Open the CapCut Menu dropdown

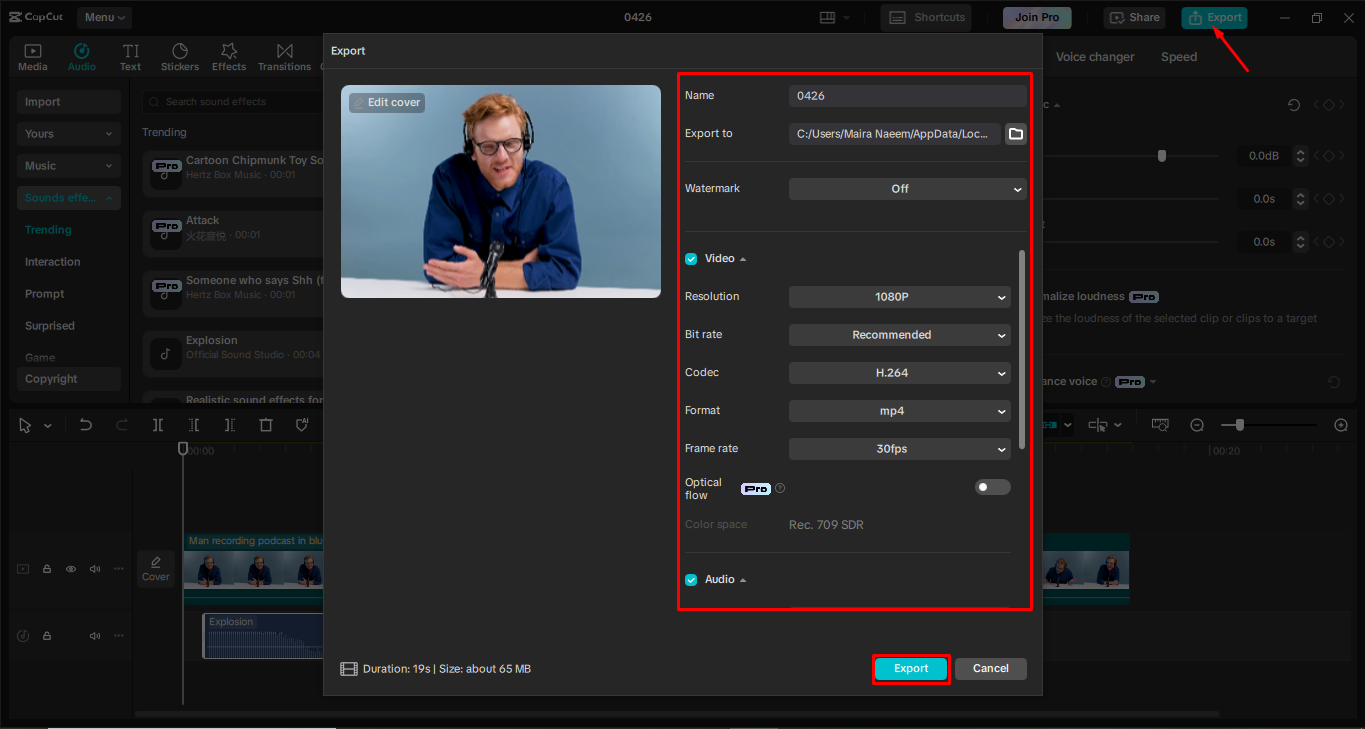pyautogui.click(x=104, y=17)
